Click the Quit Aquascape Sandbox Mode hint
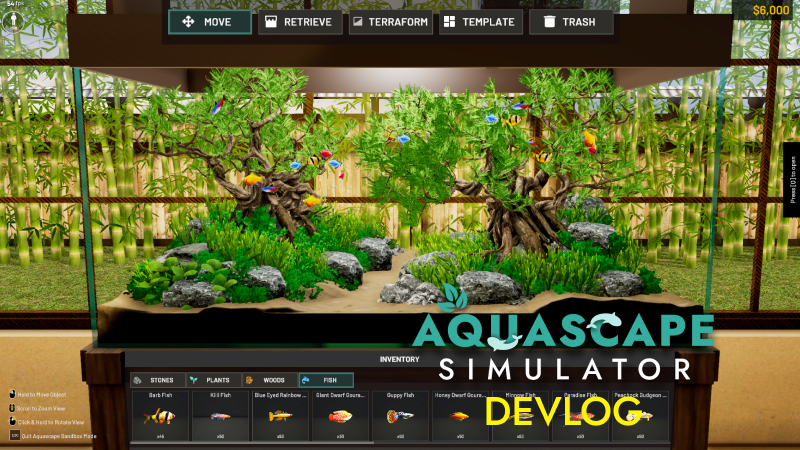 click(59, 436)
